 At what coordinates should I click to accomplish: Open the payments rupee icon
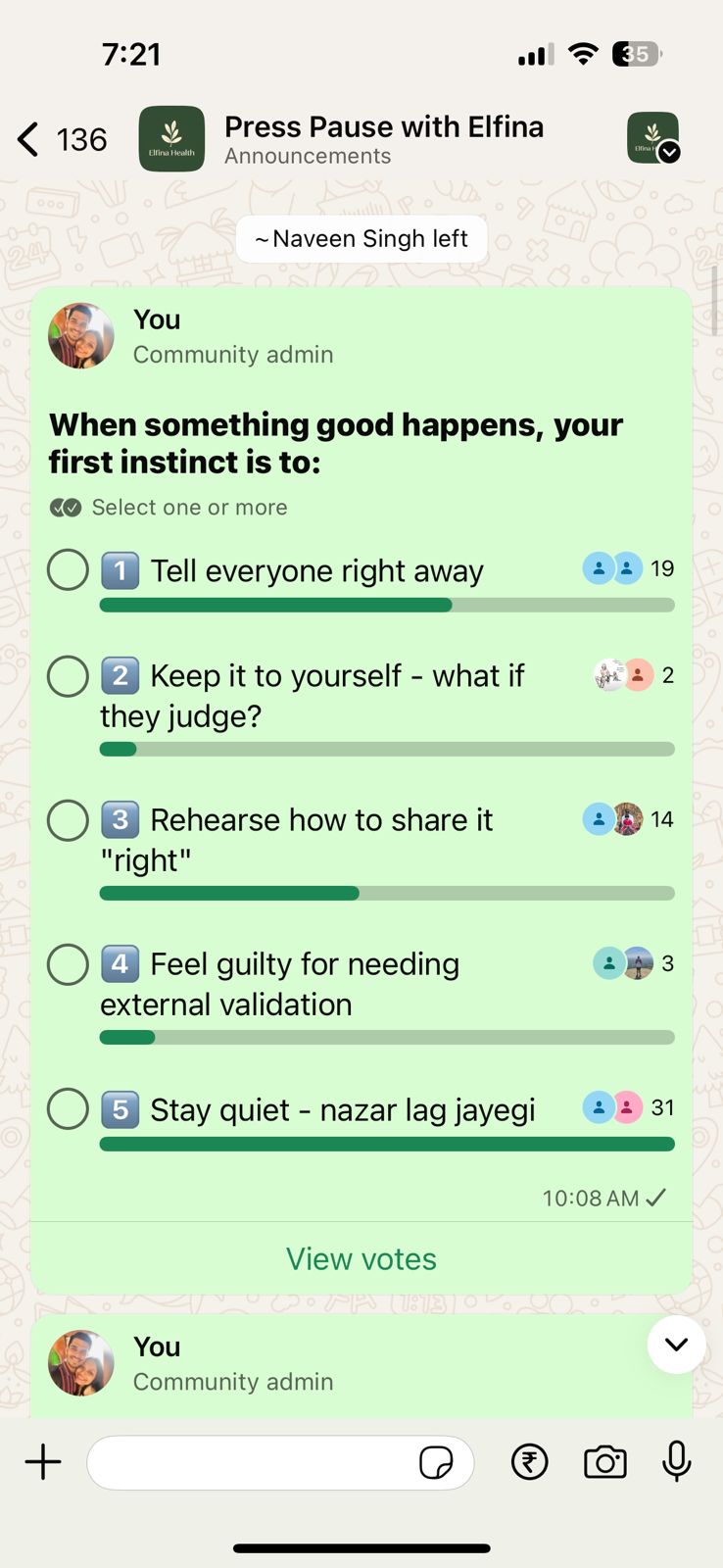tap(529, 1461)
